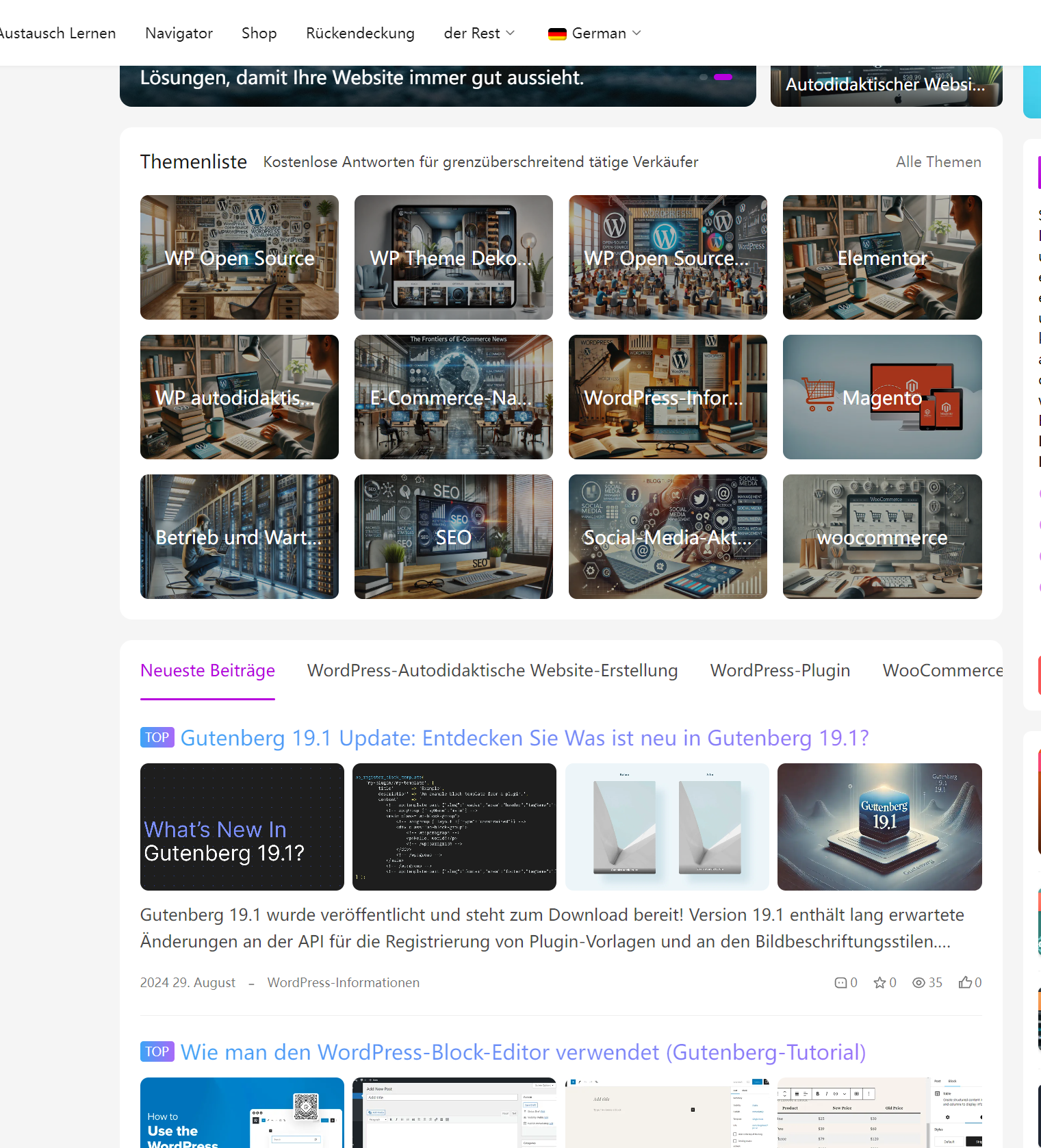Click the Alle Themen link
Viewport: 1041px width, 1148px height.
[938, 162]
